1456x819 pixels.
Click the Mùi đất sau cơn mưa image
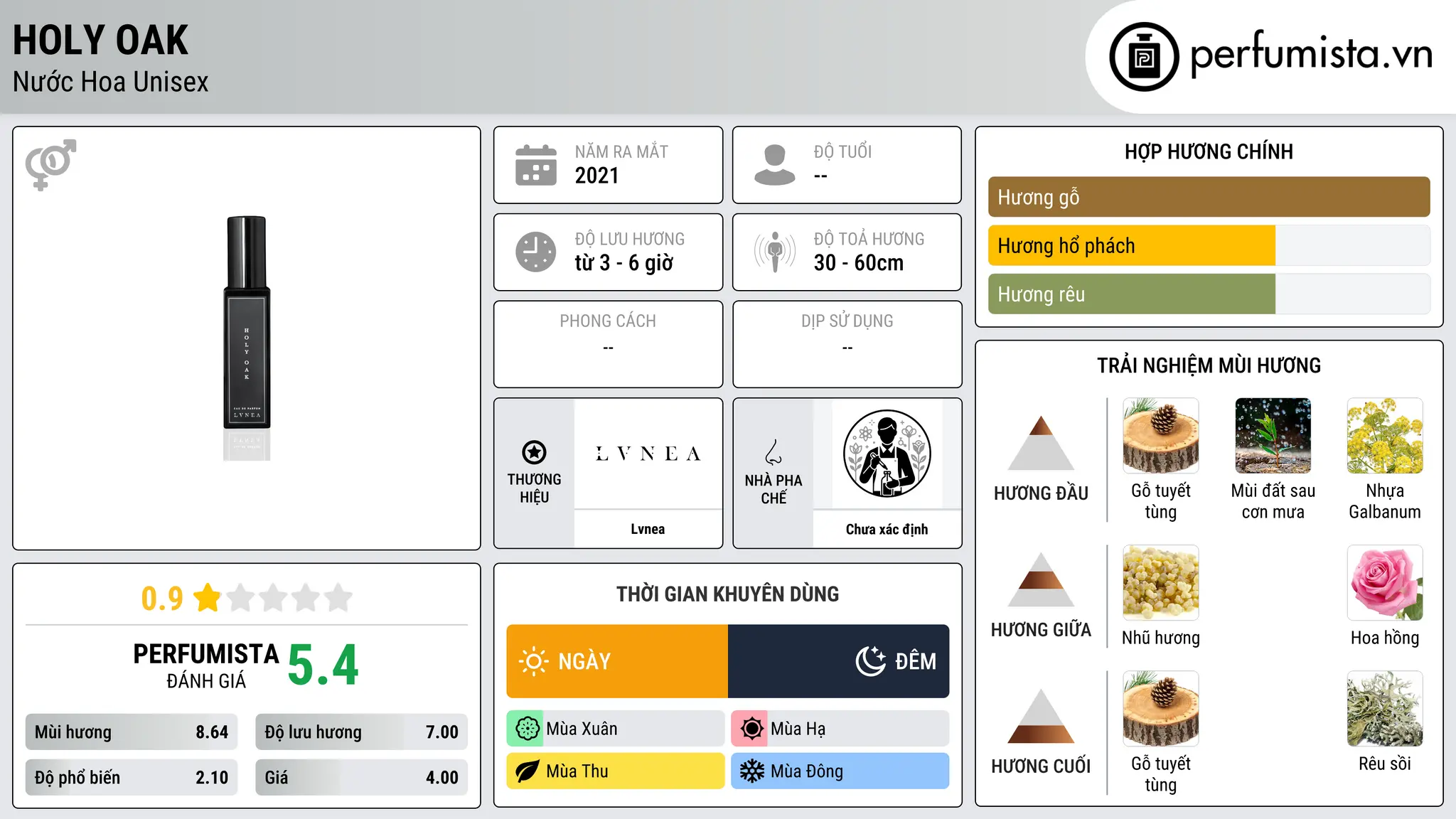1273,436
